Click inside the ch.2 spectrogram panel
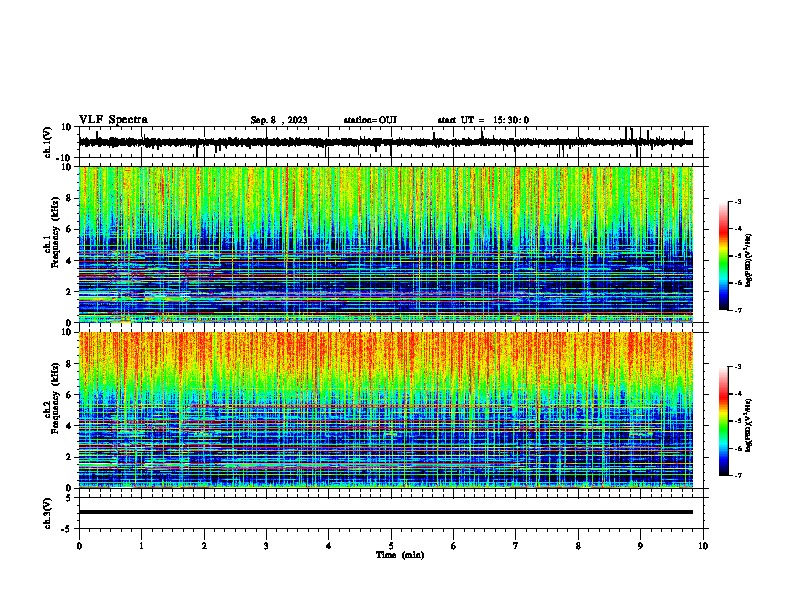 pyautogui.click(x=386, y=410)
